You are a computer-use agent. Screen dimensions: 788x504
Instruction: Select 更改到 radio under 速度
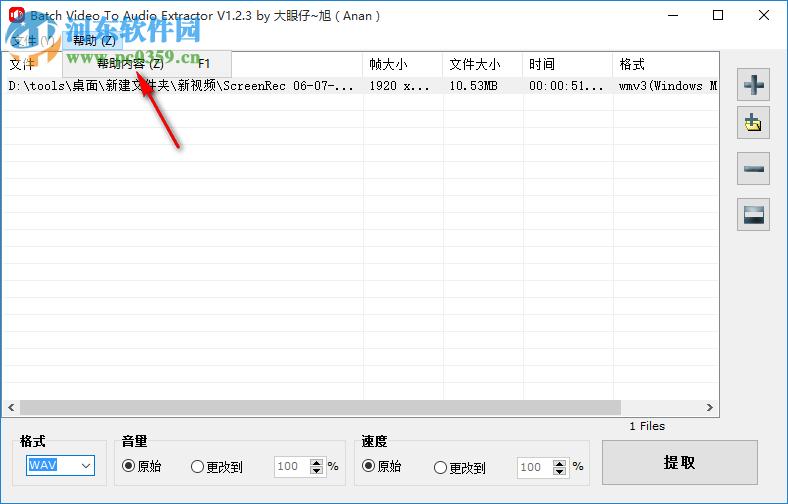[459, 468]
